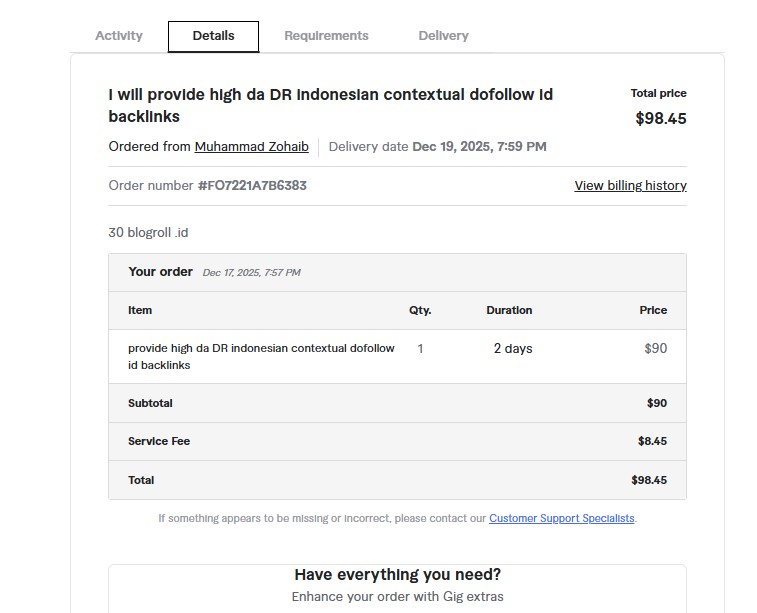Switch to the Activity tab
This screenshot has width=757, height=613.
[119, 36]
